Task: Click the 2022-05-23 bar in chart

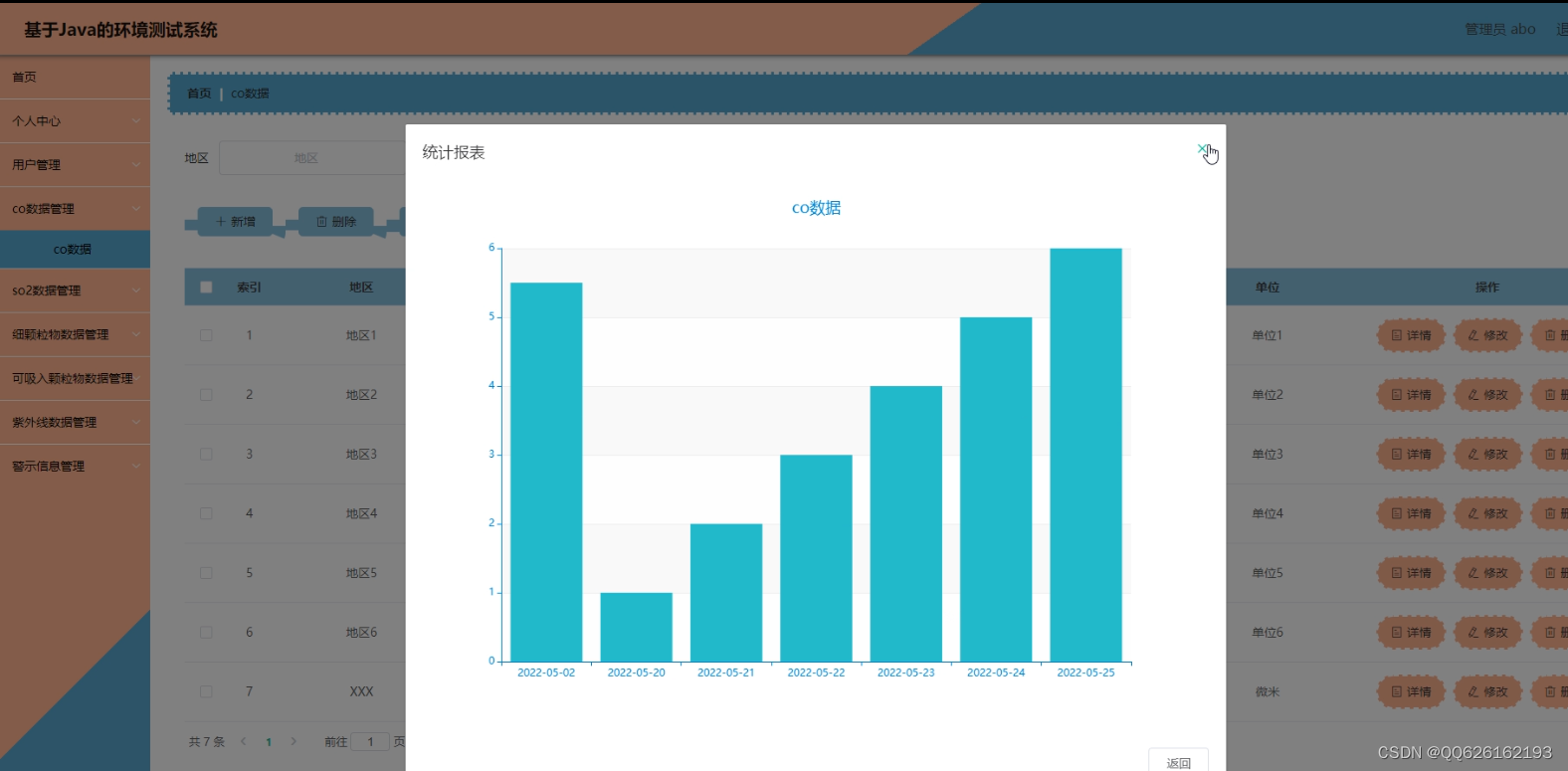Action: (x=906, y=523)
